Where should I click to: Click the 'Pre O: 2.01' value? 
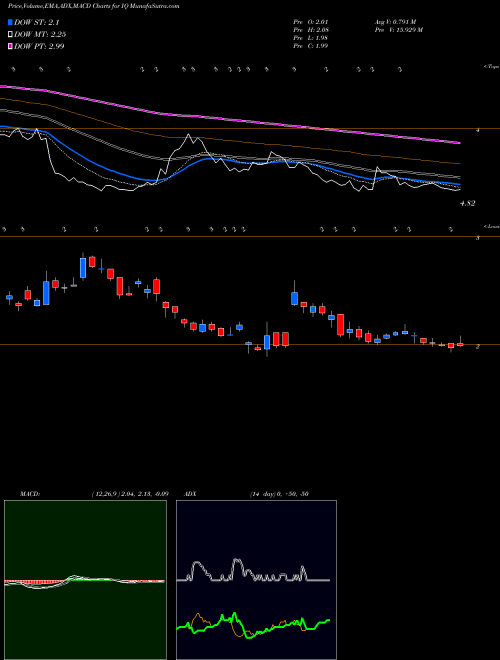[311, 22]
